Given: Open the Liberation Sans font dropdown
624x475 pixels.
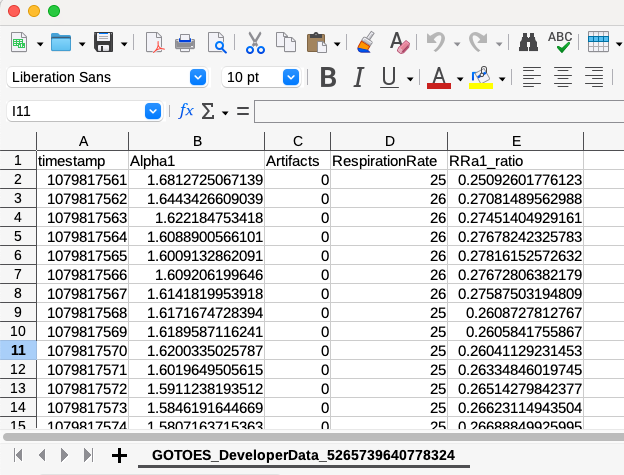Looking at the screenshot, I should [198, 77].
